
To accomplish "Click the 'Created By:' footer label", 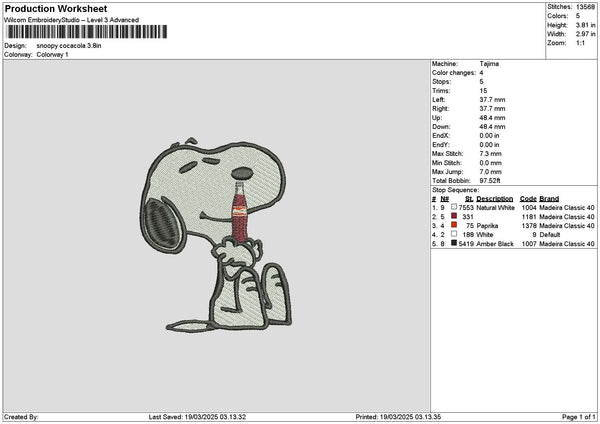I will pyautogui.click(x=21, y=417).
